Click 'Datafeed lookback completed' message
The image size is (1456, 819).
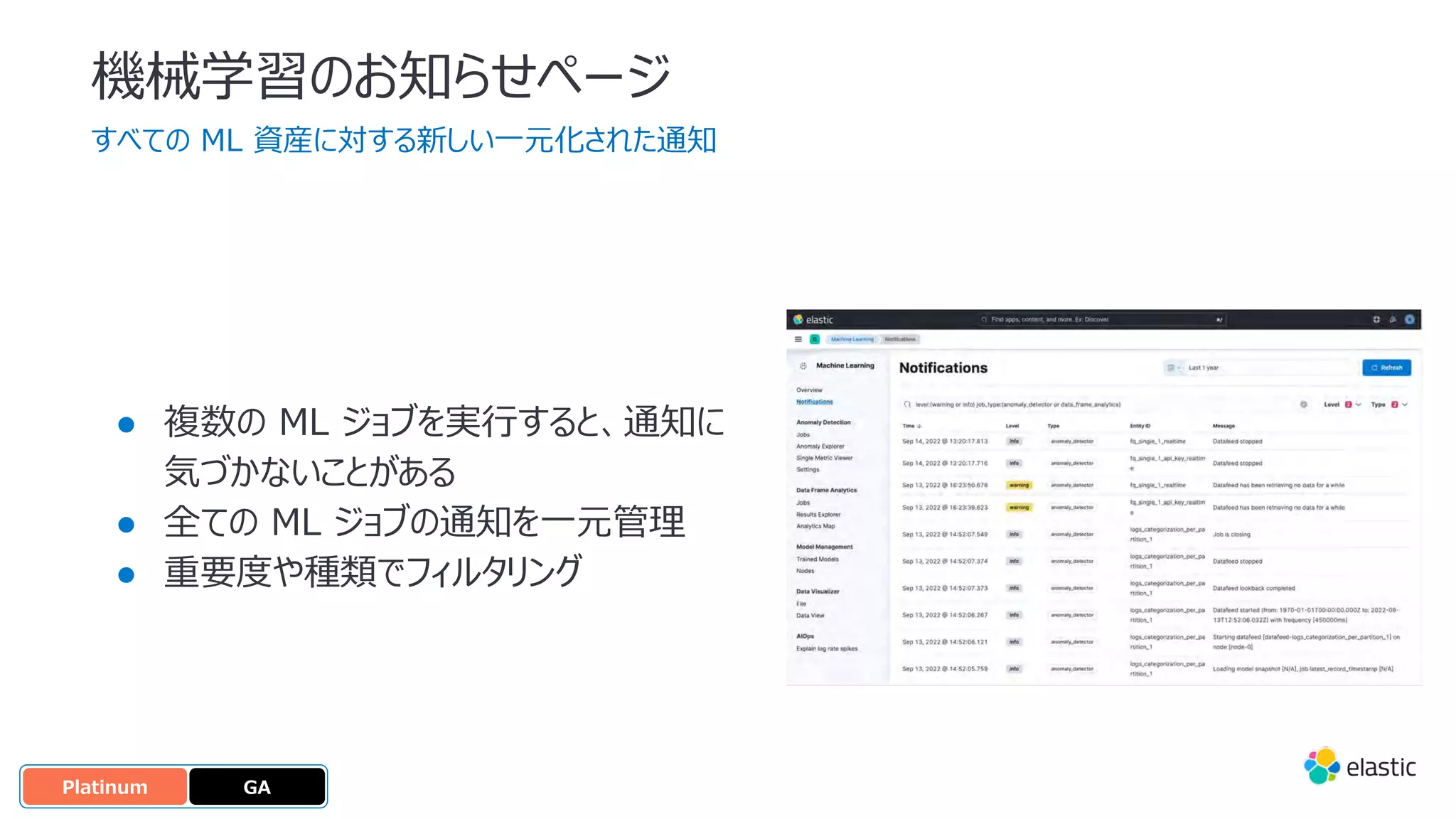(x=1254, y=589)
